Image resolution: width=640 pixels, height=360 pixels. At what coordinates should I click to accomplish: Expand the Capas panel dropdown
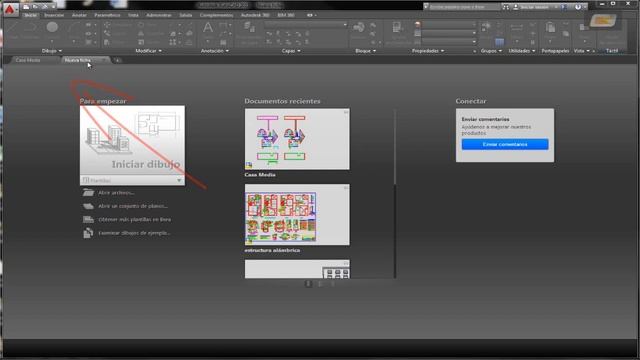coord(291,51)
